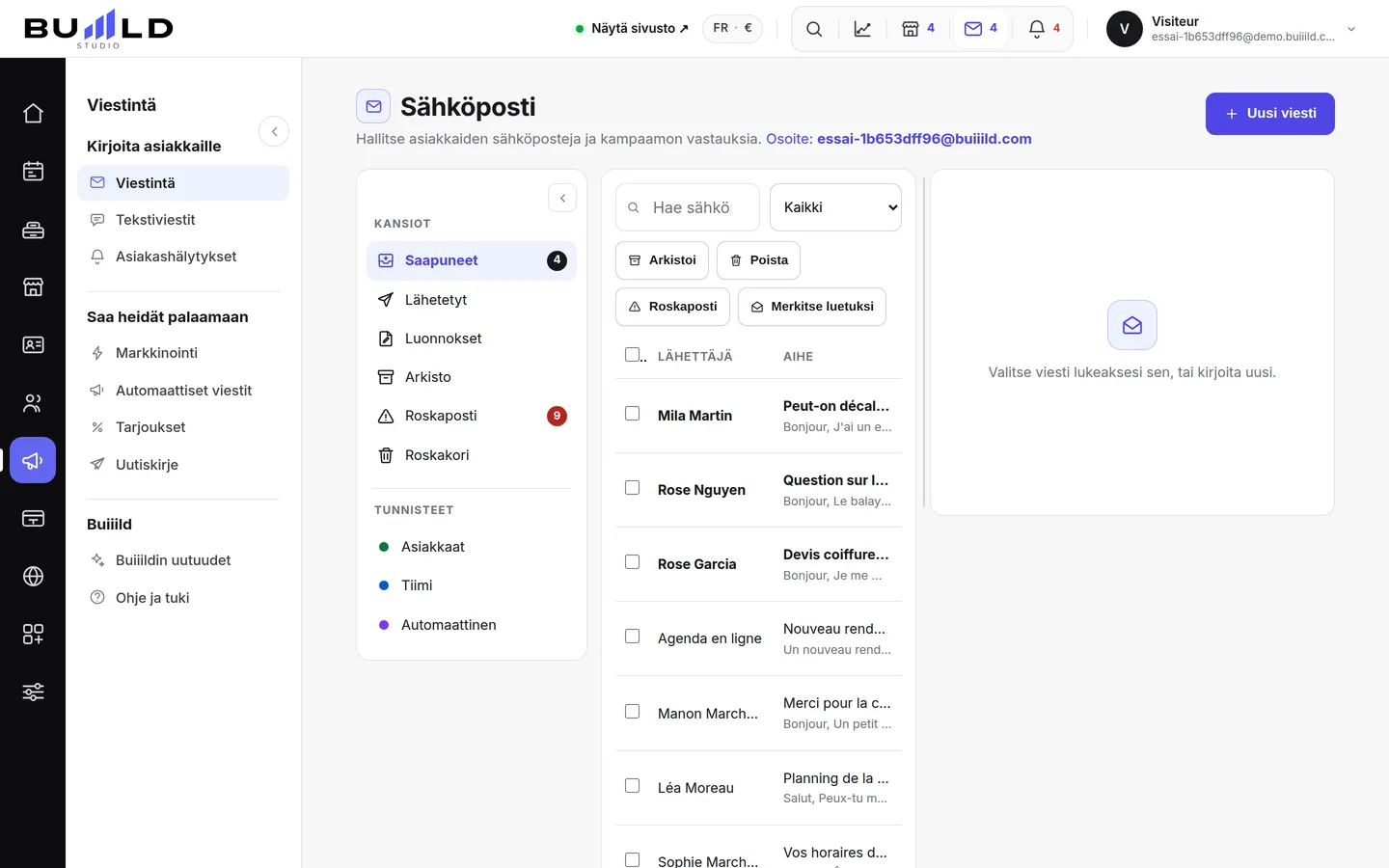Open the ID card icon in left rail
Screen dimensions: 1389x868
coord(33,345)
